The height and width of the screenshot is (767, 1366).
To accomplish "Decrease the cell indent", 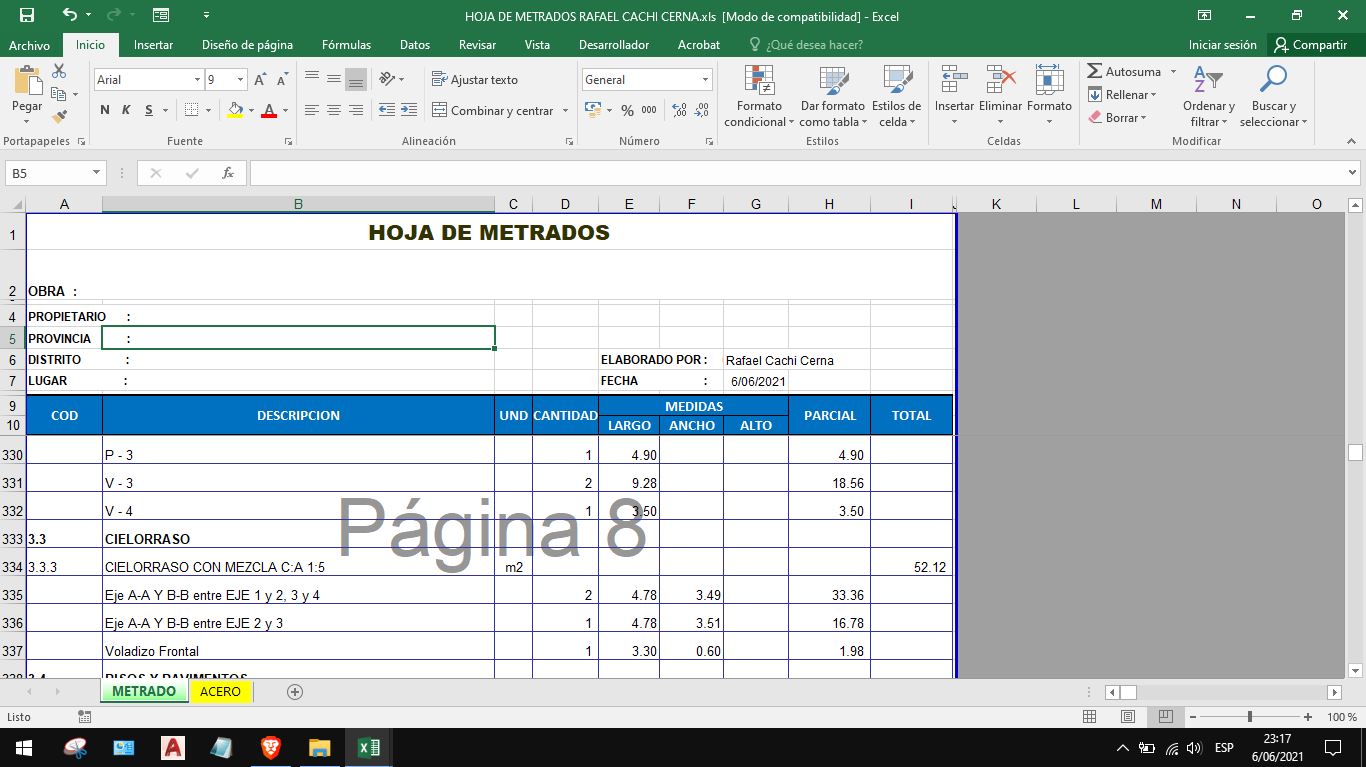I will click(388, 110).
